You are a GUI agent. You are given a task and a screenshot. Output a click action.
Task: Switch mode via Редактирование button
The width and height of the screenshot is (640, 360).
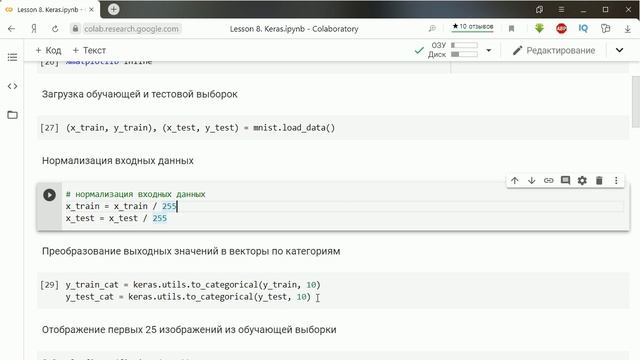click(554, 50)
